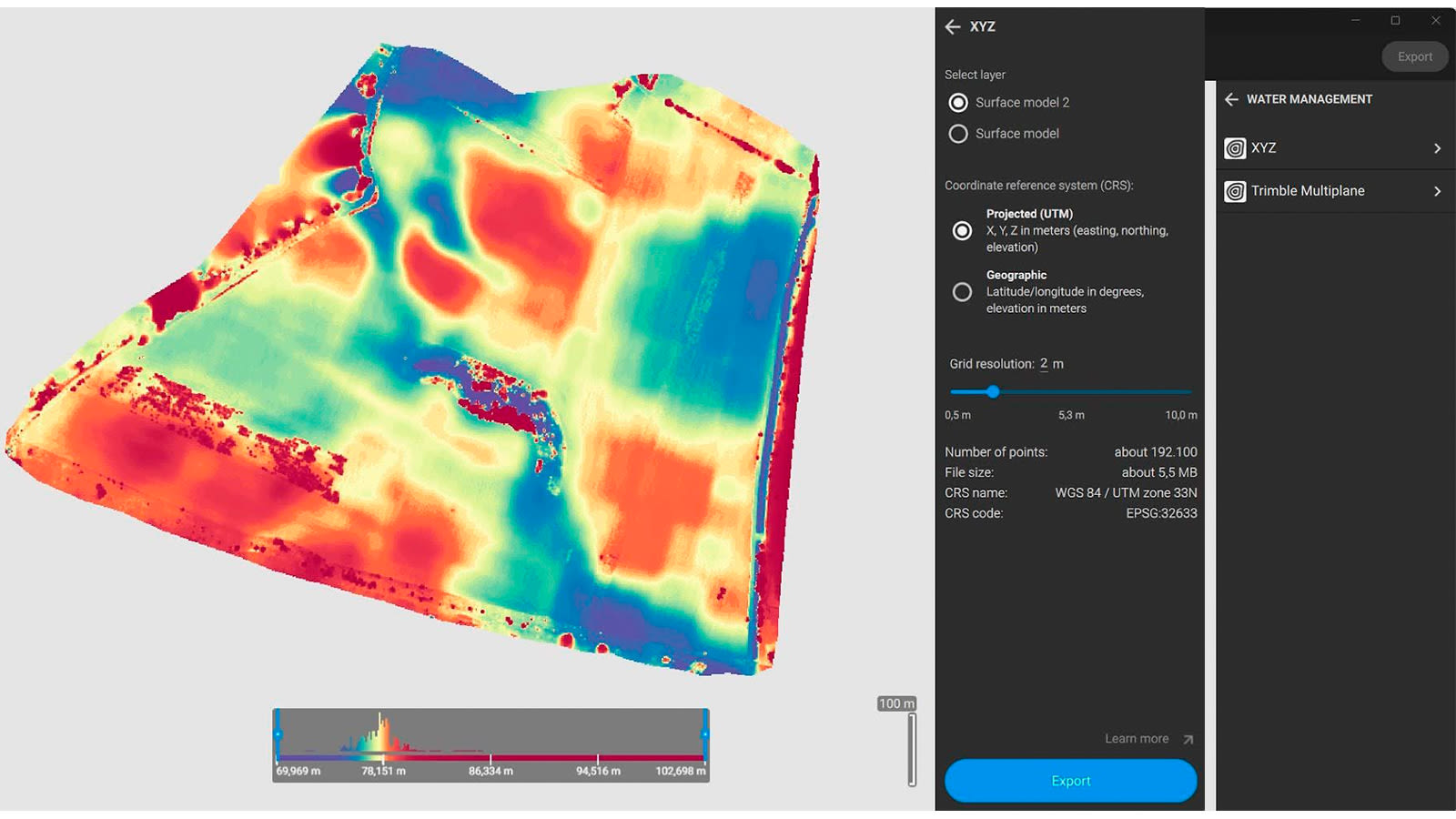Click the back arrow beside WATER MANAGEMENT

[x=1233, y=99]
